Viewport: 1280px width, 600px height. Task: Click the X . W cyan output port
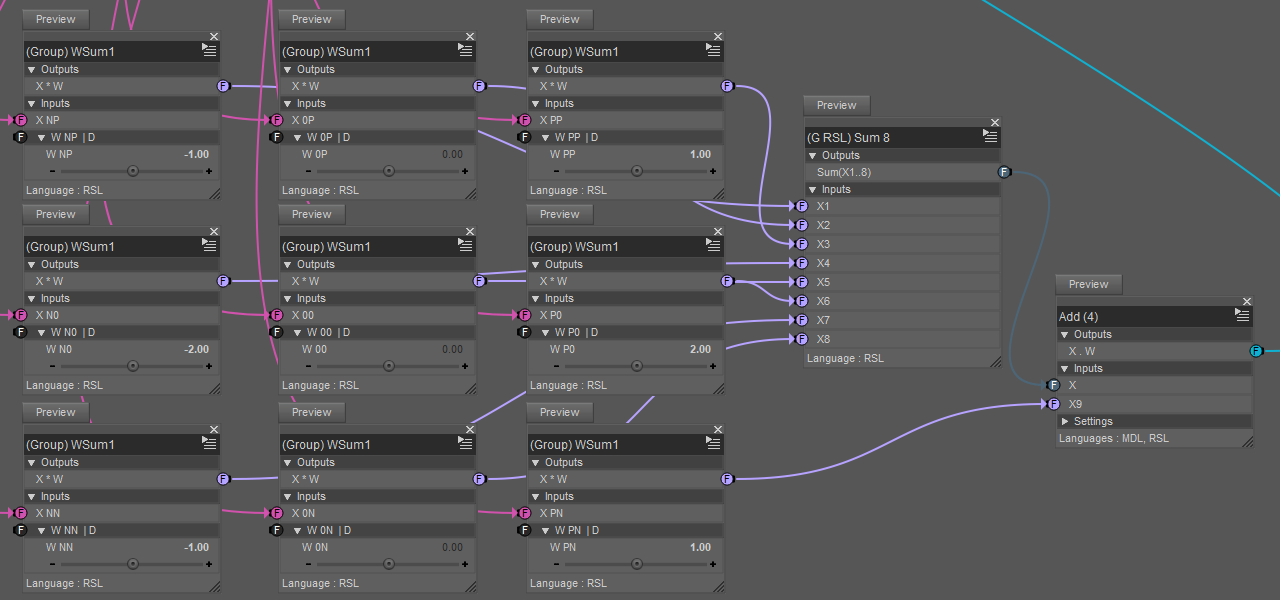point(1256,351)
